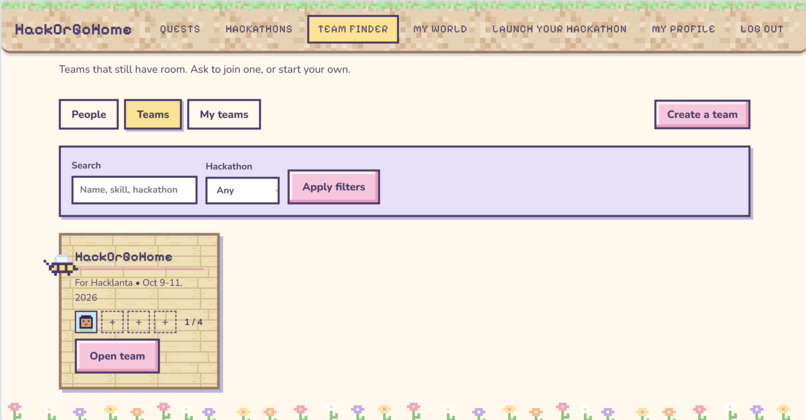Open My World from the navigation

pos(440,29)
